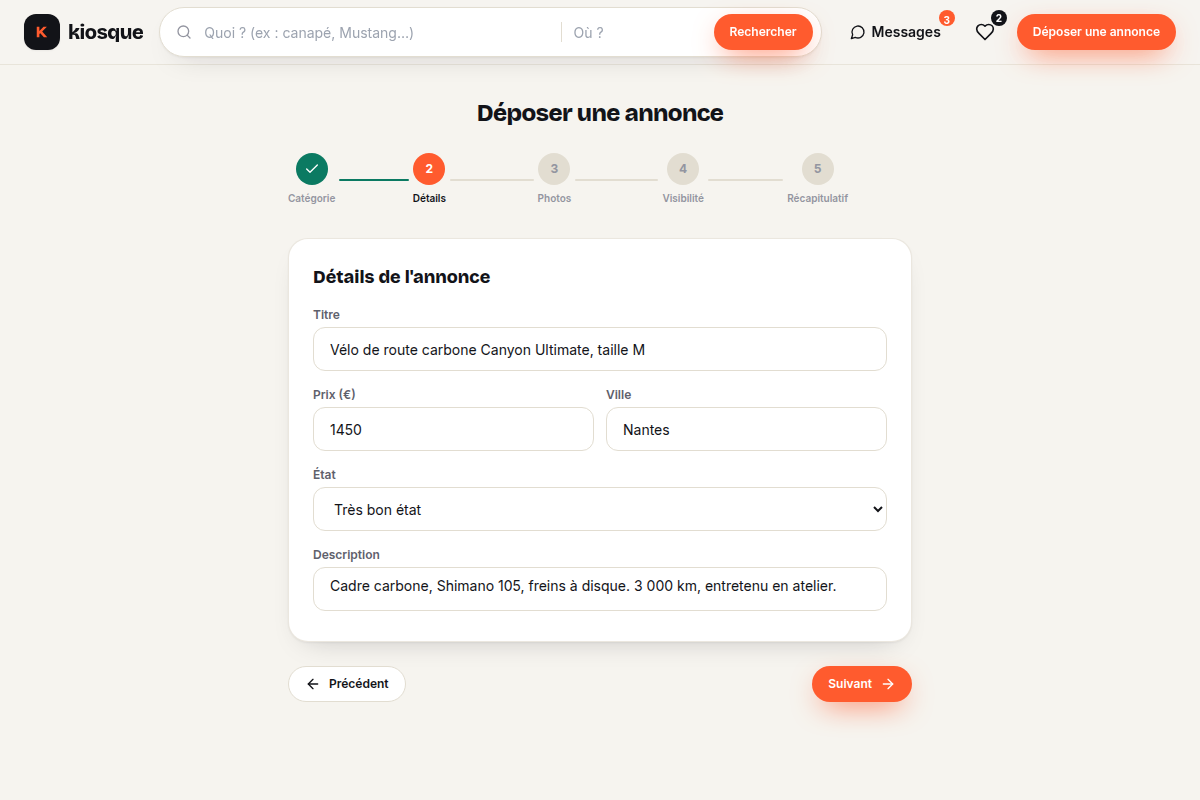Continue with the Suivant button
1200x800 pixels.
(862, 684)
